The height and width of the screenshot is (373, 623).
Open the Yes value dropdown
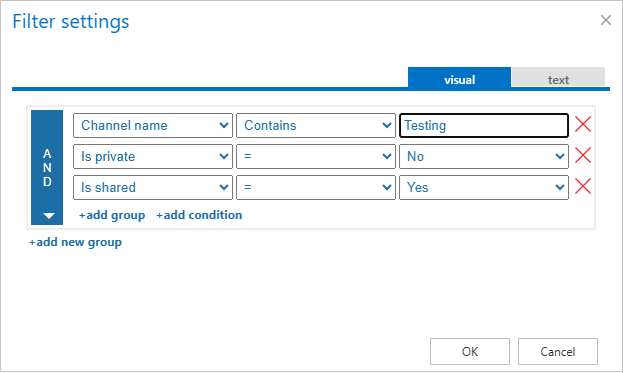pyautogui.click(x=484, y=187)
